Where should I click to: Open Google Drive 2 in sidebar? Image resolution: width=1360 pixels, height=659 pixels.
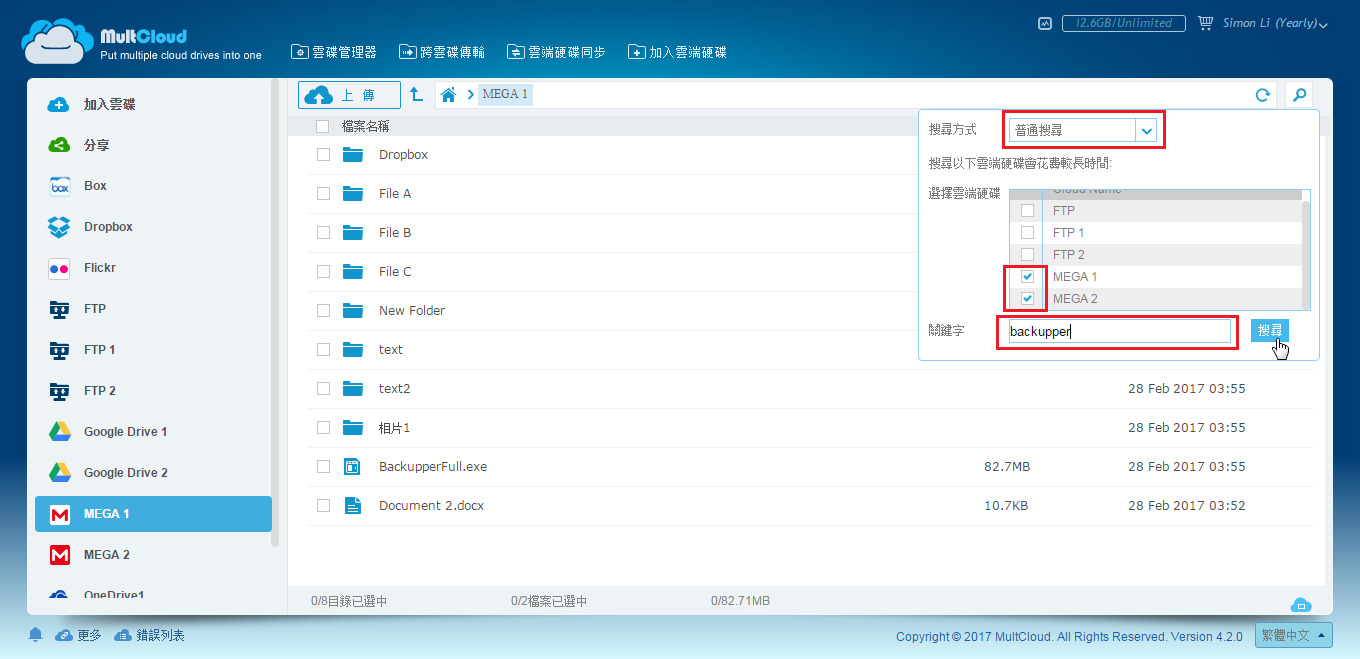click(x=153, y=473)
